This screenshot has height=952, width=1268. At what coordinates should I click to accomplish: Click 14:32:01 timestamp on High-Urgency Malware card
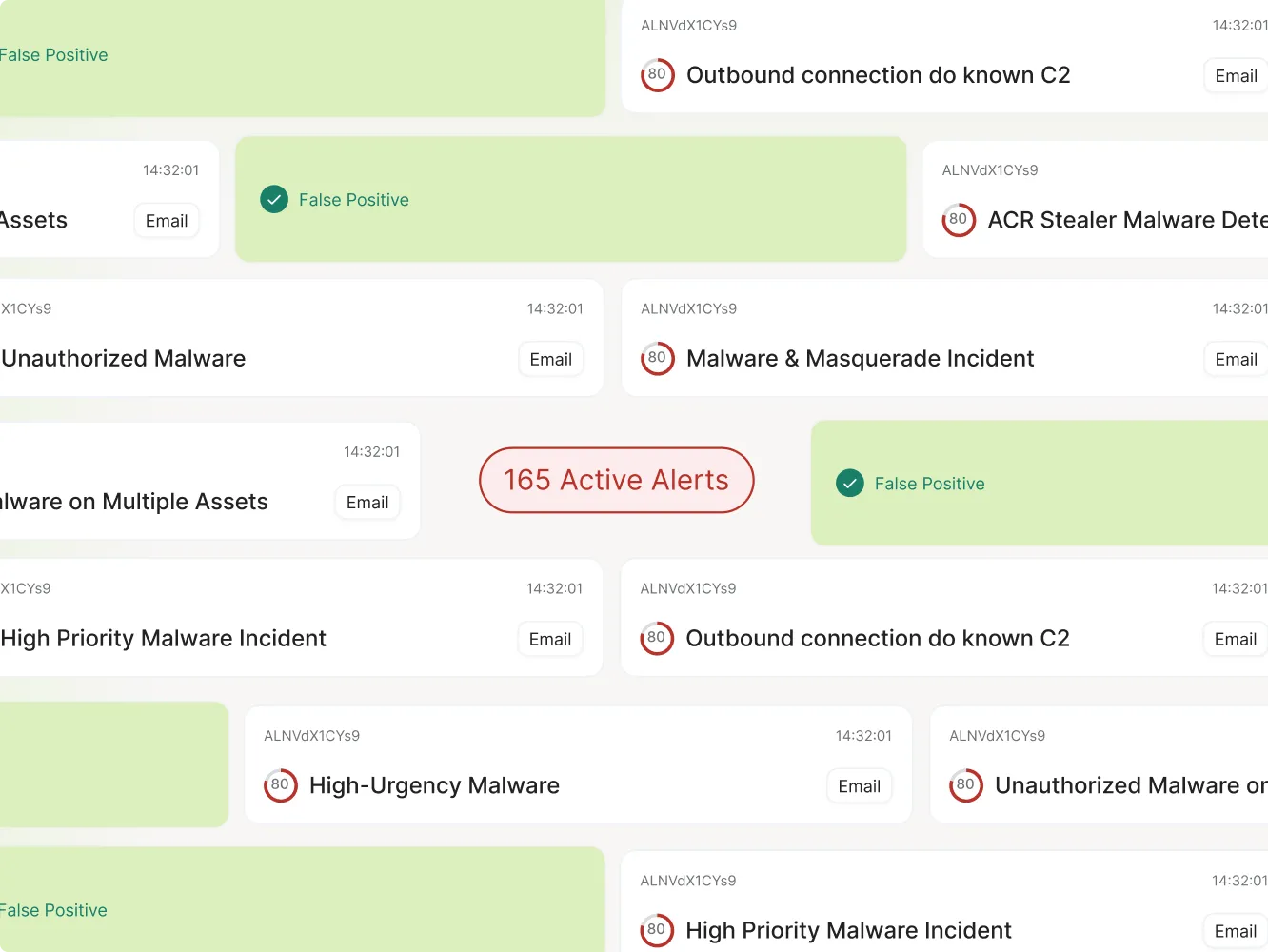(863, 736)
